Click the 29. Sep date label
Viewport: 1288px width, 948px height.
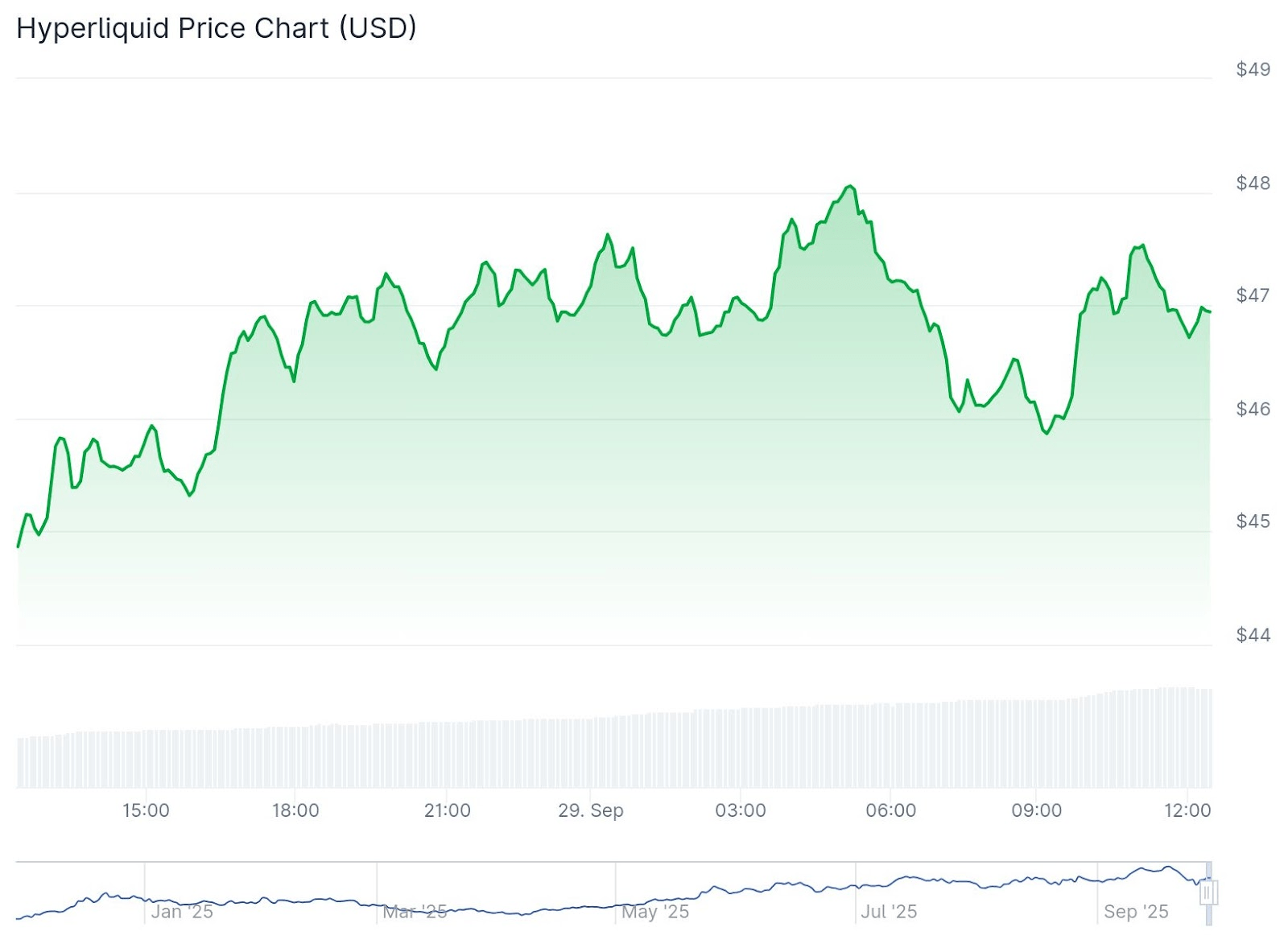pos(591,810)
